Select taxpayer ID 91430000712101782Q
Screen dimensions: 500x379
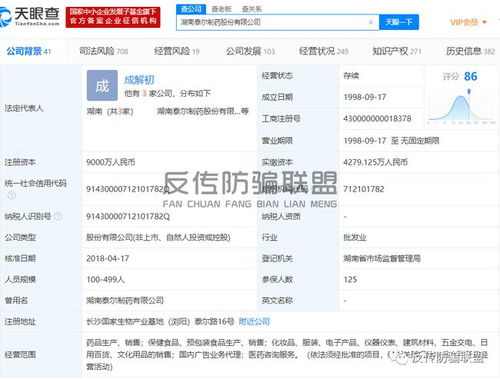(x=128, y=217)
